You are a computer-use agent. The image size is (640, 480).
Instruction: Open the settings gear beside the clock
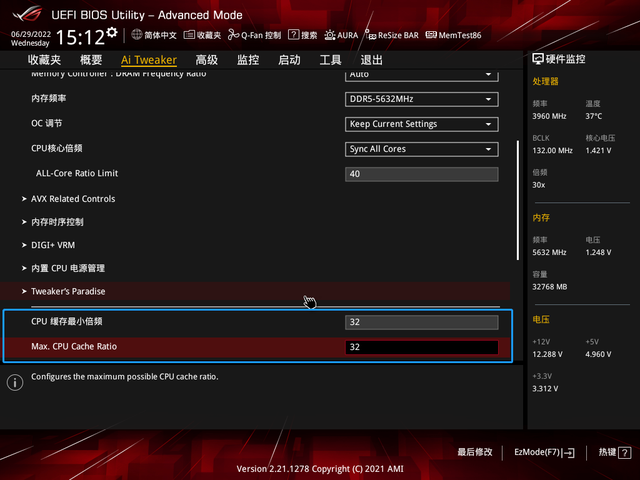[x=112, y=32]
